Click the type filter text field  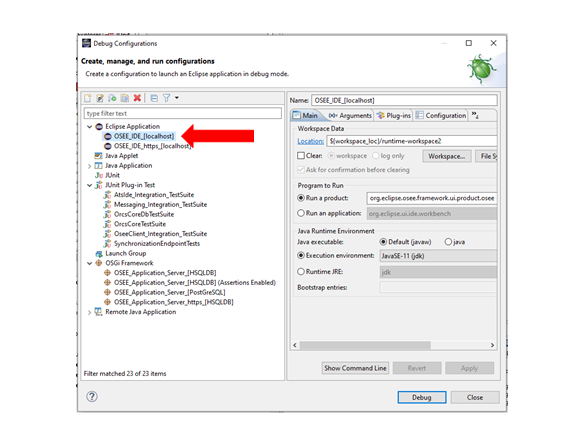(x=183, y=113)
